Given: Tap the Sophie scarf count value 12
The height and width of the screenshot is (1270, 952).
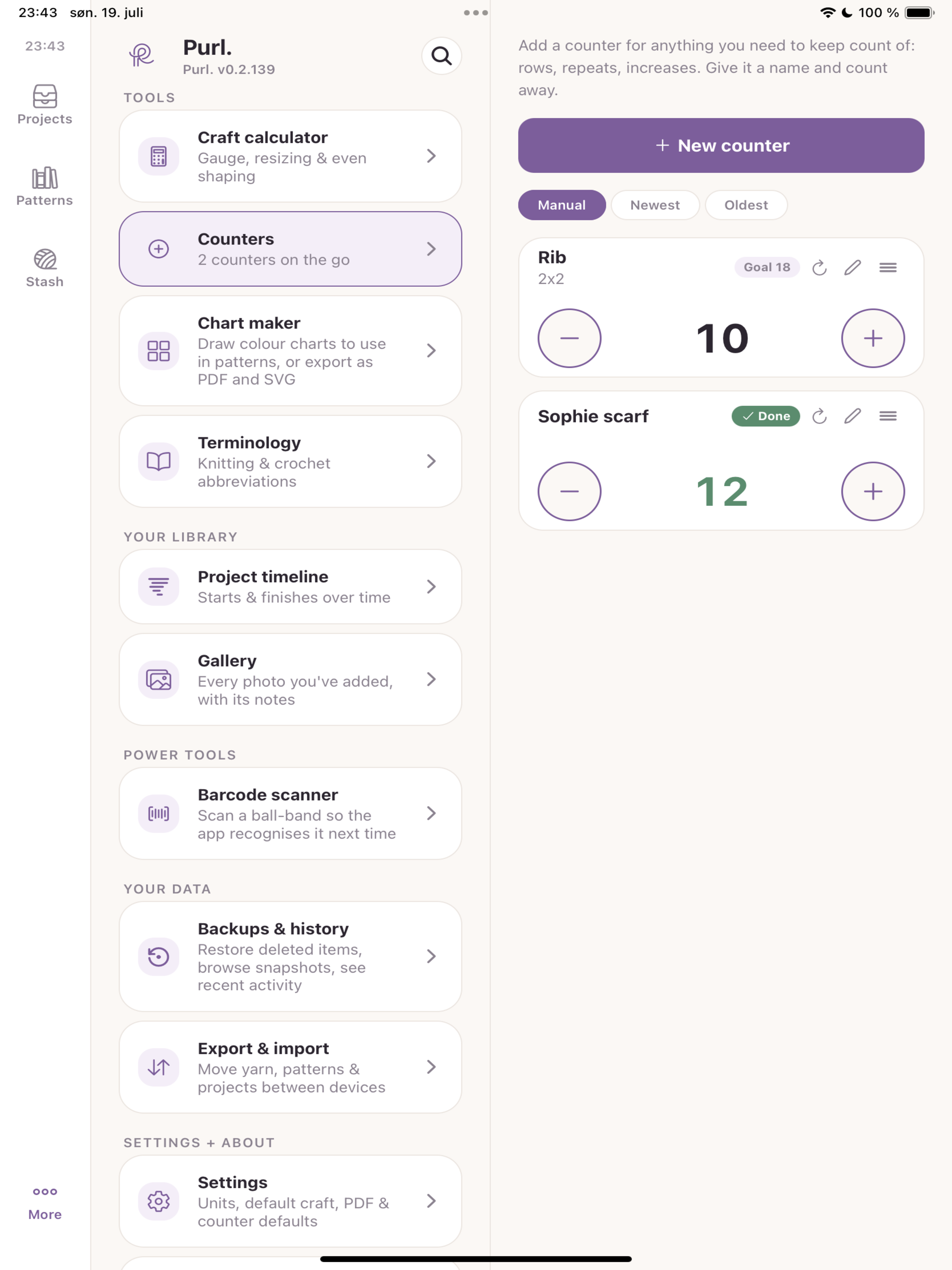Looking at the screenshot, I should click(722, 491).
